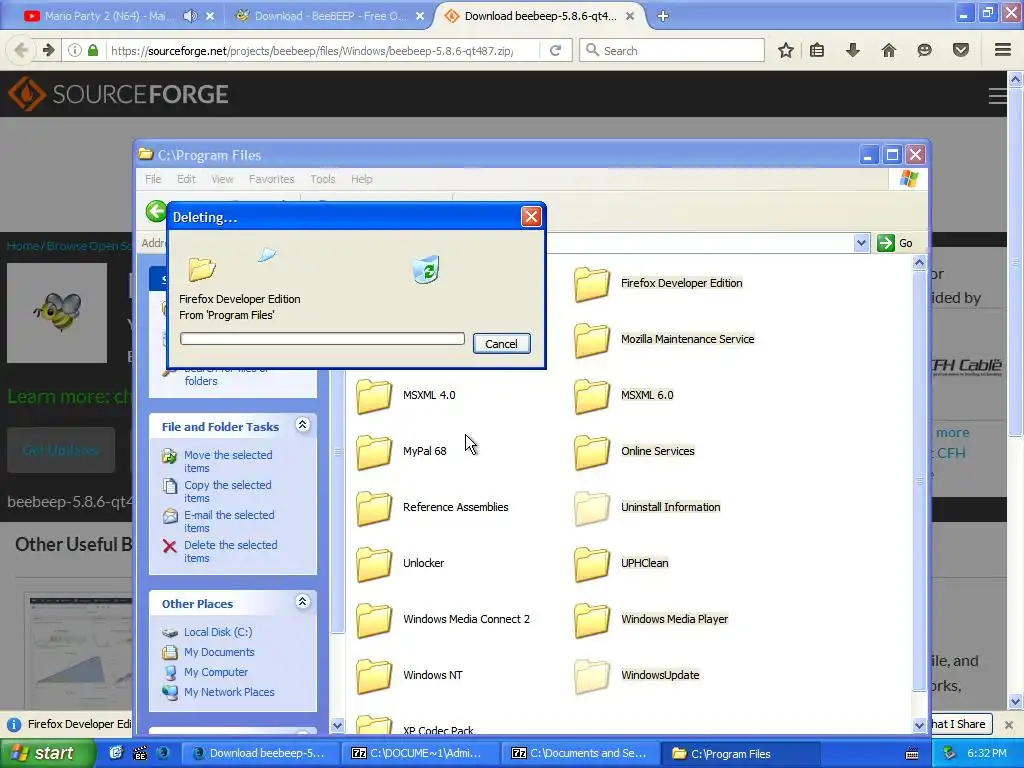Screen dimensions: 1024x768
Task: Bookmark this page with the star icon
Action: [786, 50]
